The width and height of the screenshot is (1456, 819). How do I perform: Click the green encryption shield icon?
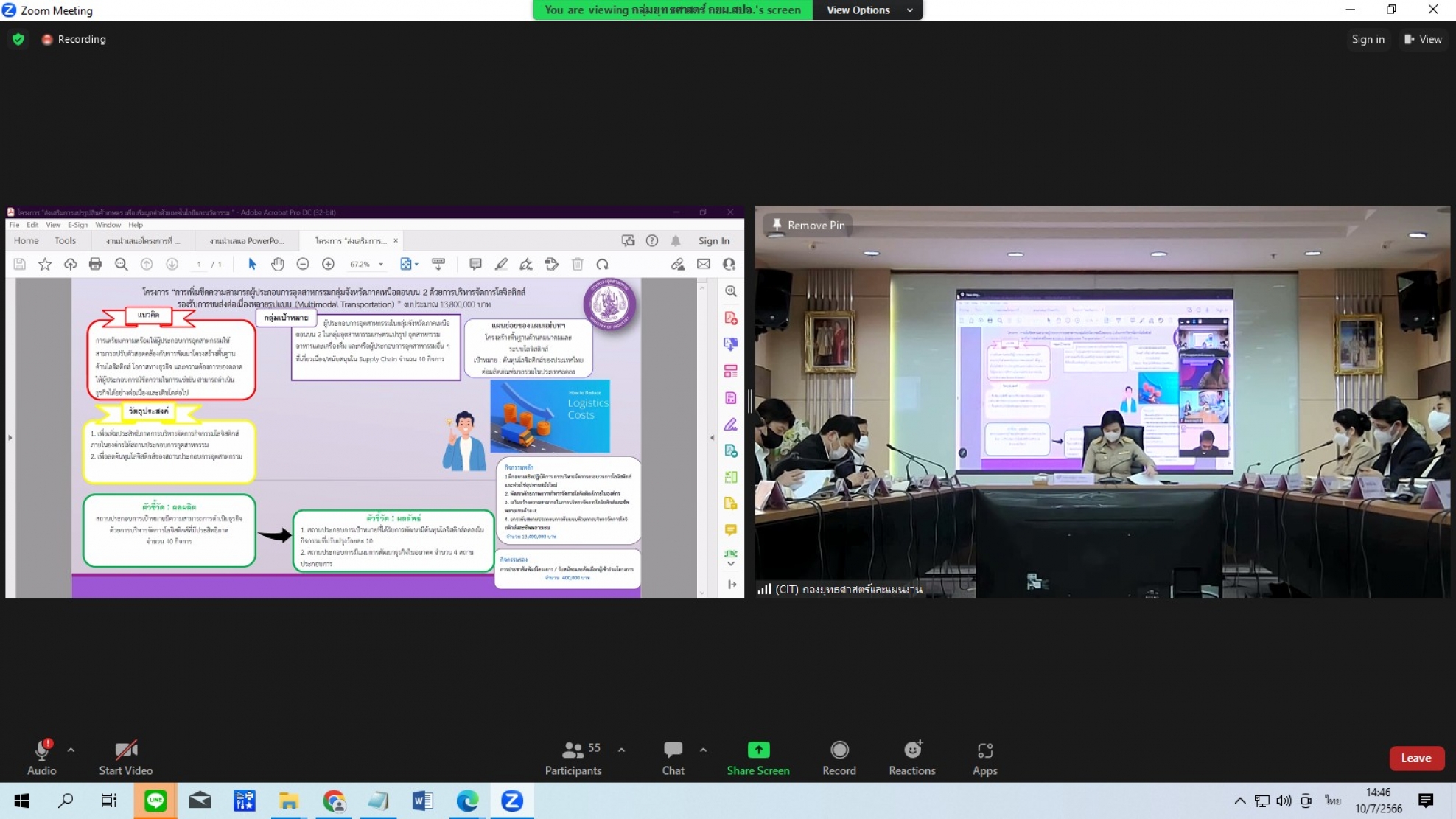point(18,39)
